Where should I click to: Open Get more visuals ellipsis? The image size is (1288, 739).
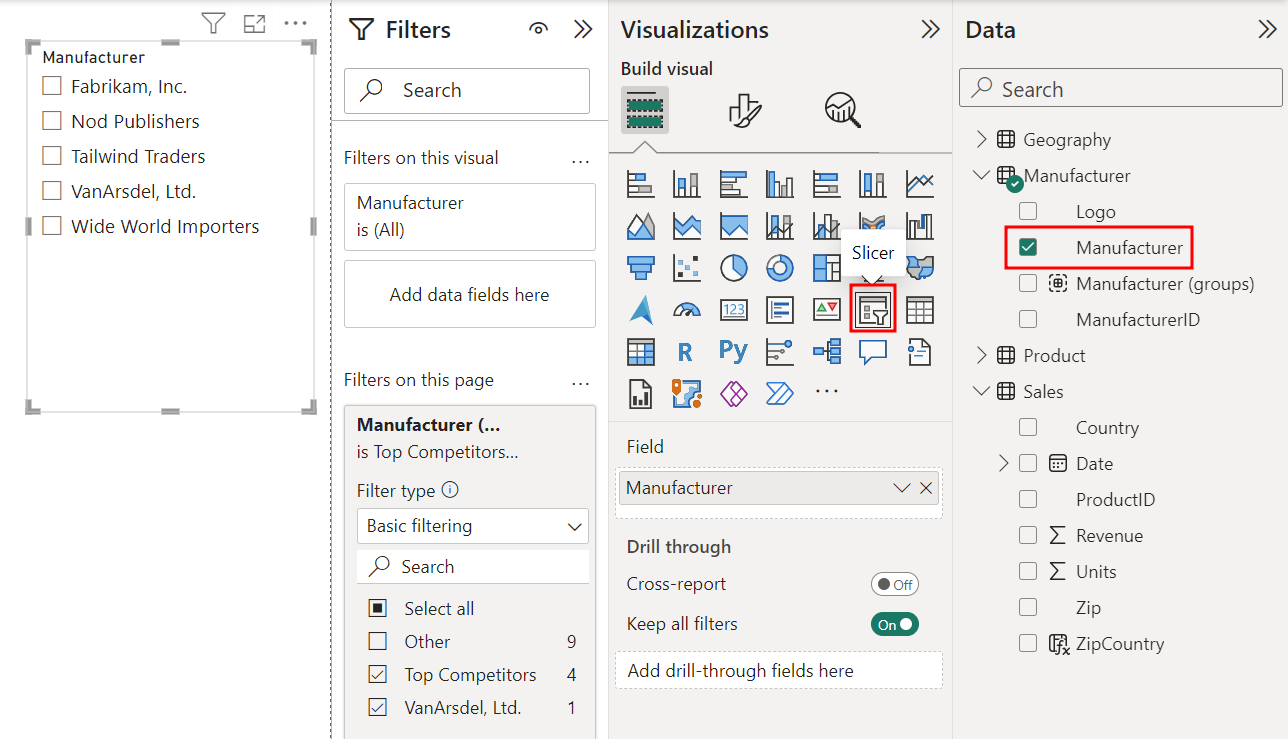point(826,392)
